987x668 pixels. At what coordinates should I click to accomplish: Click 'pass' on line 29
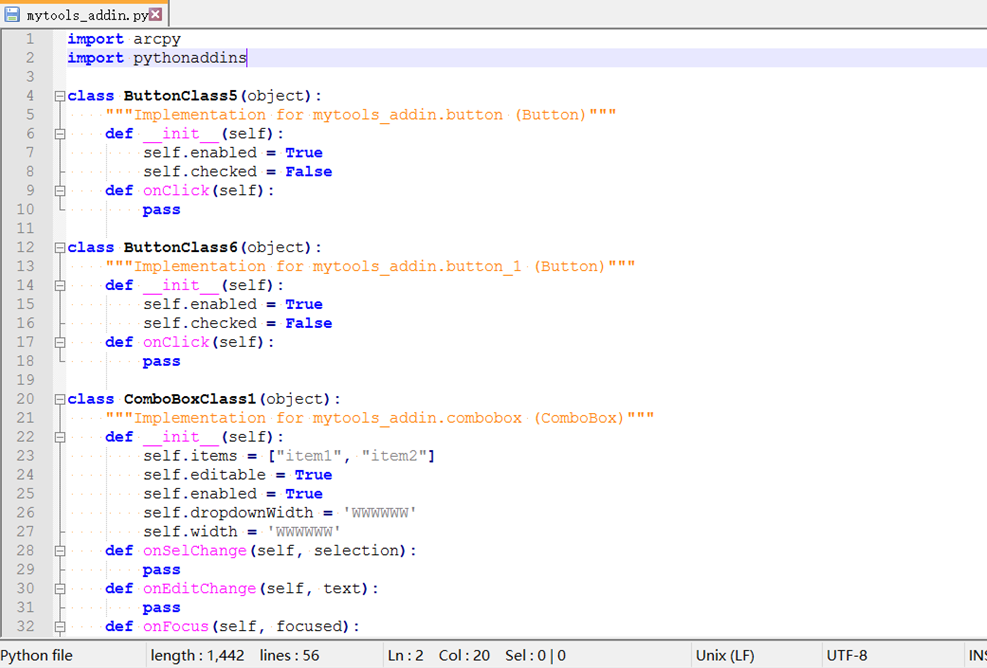pyautogui.click(x=161, y=570)
